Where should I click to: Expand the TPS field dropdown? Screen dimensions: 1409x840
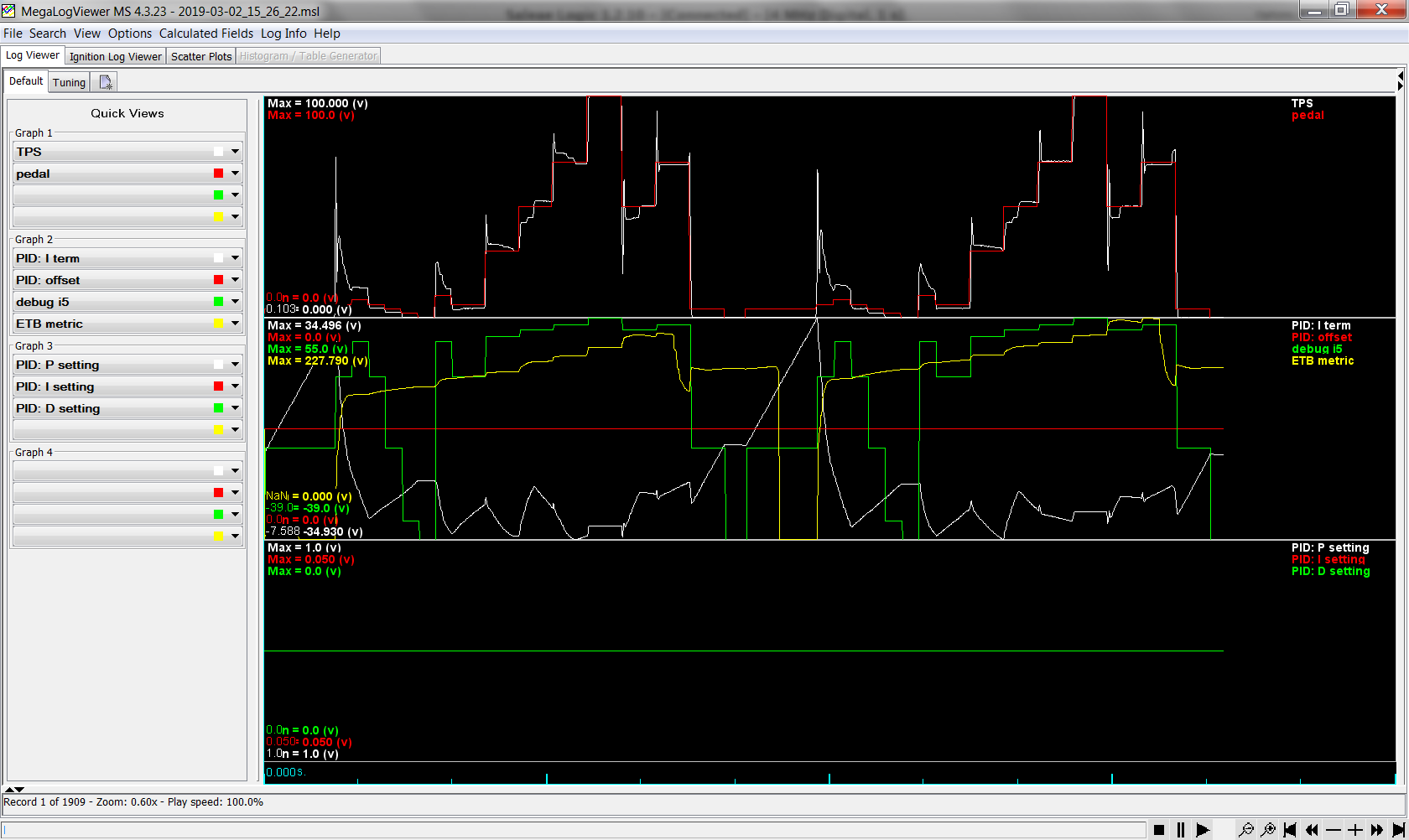[x=235, y=152]
